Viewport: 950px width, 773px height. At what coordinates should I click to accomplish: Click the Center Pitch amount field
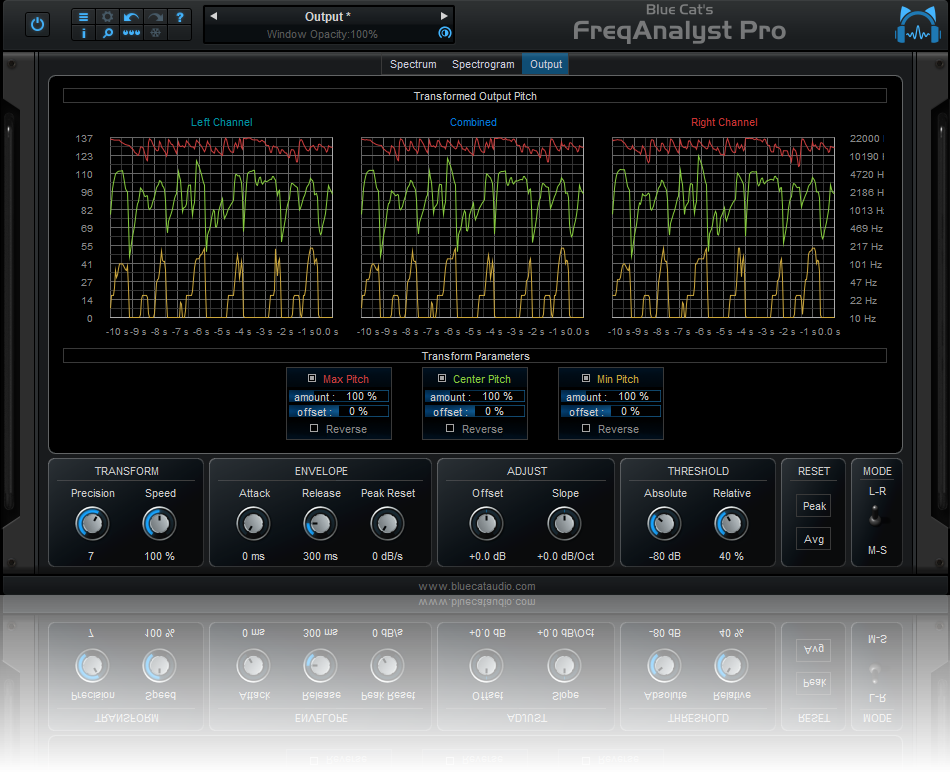click(474, 397)
